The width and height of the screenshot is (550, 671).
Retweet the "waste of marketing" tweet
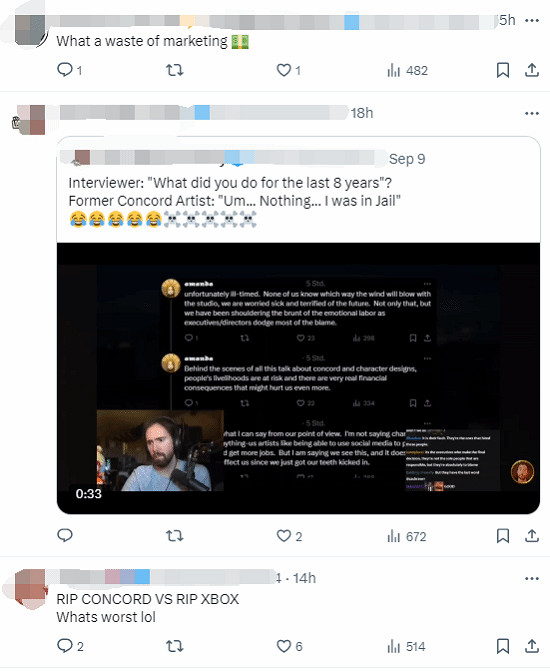[x=175, y=70]
